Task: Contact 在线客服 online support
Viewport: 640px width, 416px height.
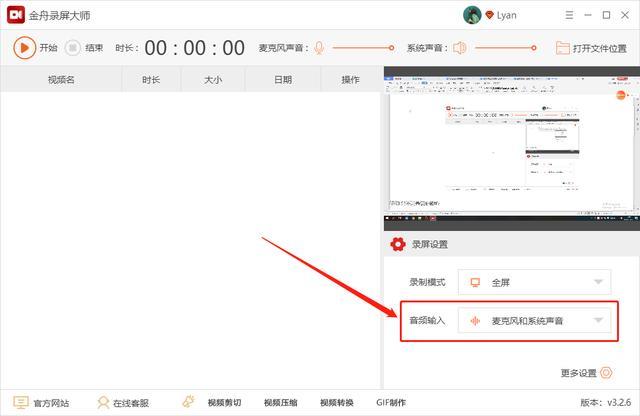Action: point(123,403)
